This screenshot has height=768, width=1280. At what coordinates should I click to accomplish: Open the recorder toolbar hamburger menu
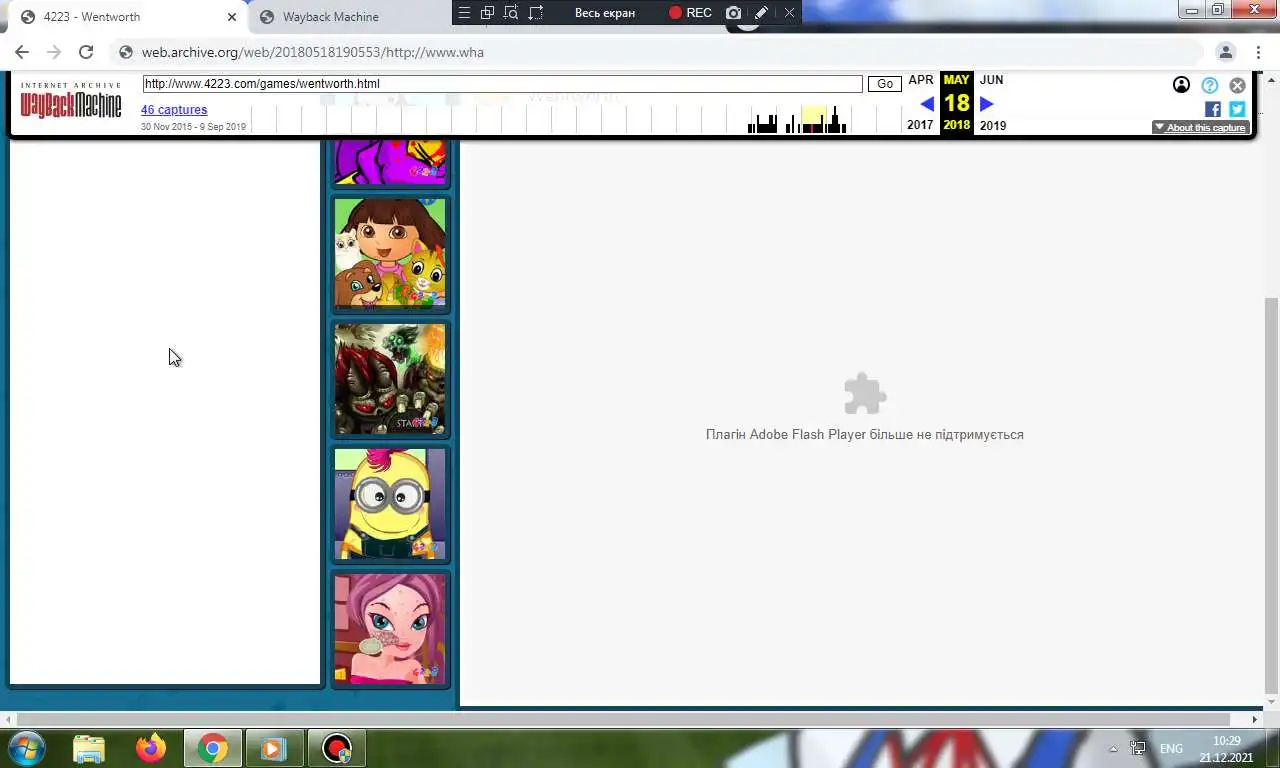pyautogui.click(x=463, y=13)
